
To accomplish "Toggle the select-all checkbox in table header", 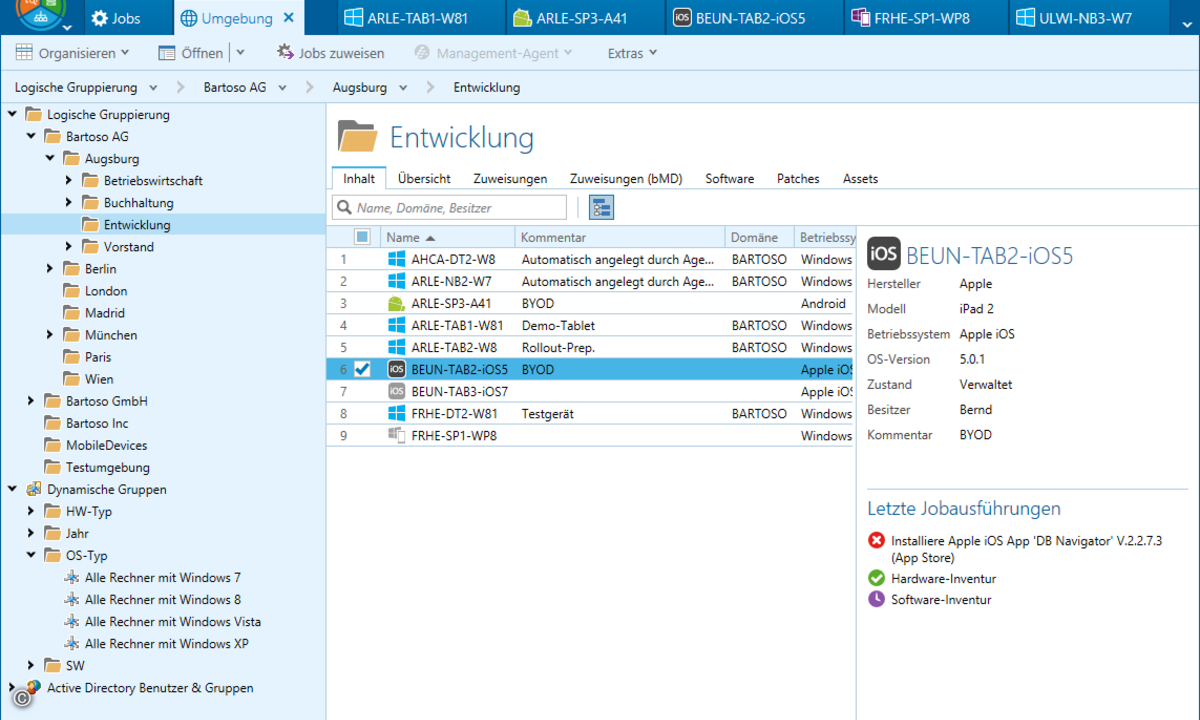I will 362,237.
